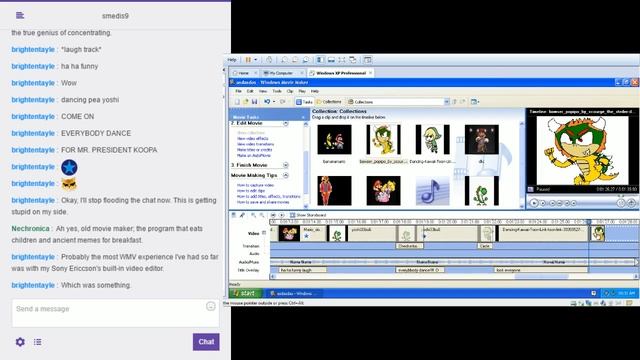
Task: Rewind the timeline to the start
Action: [x=273, y=215]
